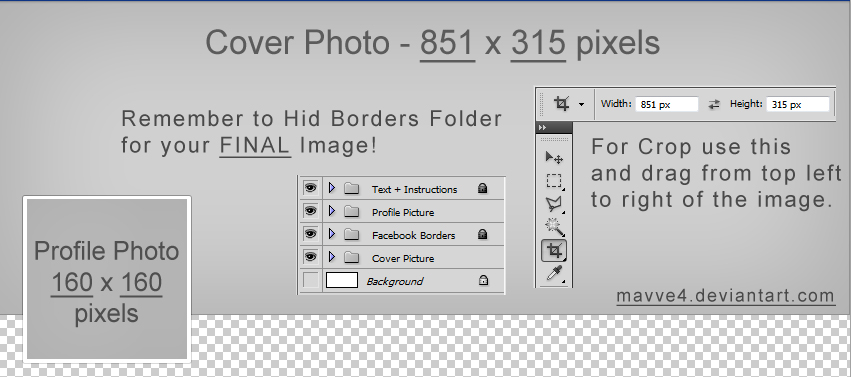The width and height of the screenshot is (851, 377).
Task: Select the Polygonal Lasso tool
Action: click(554, 204)
